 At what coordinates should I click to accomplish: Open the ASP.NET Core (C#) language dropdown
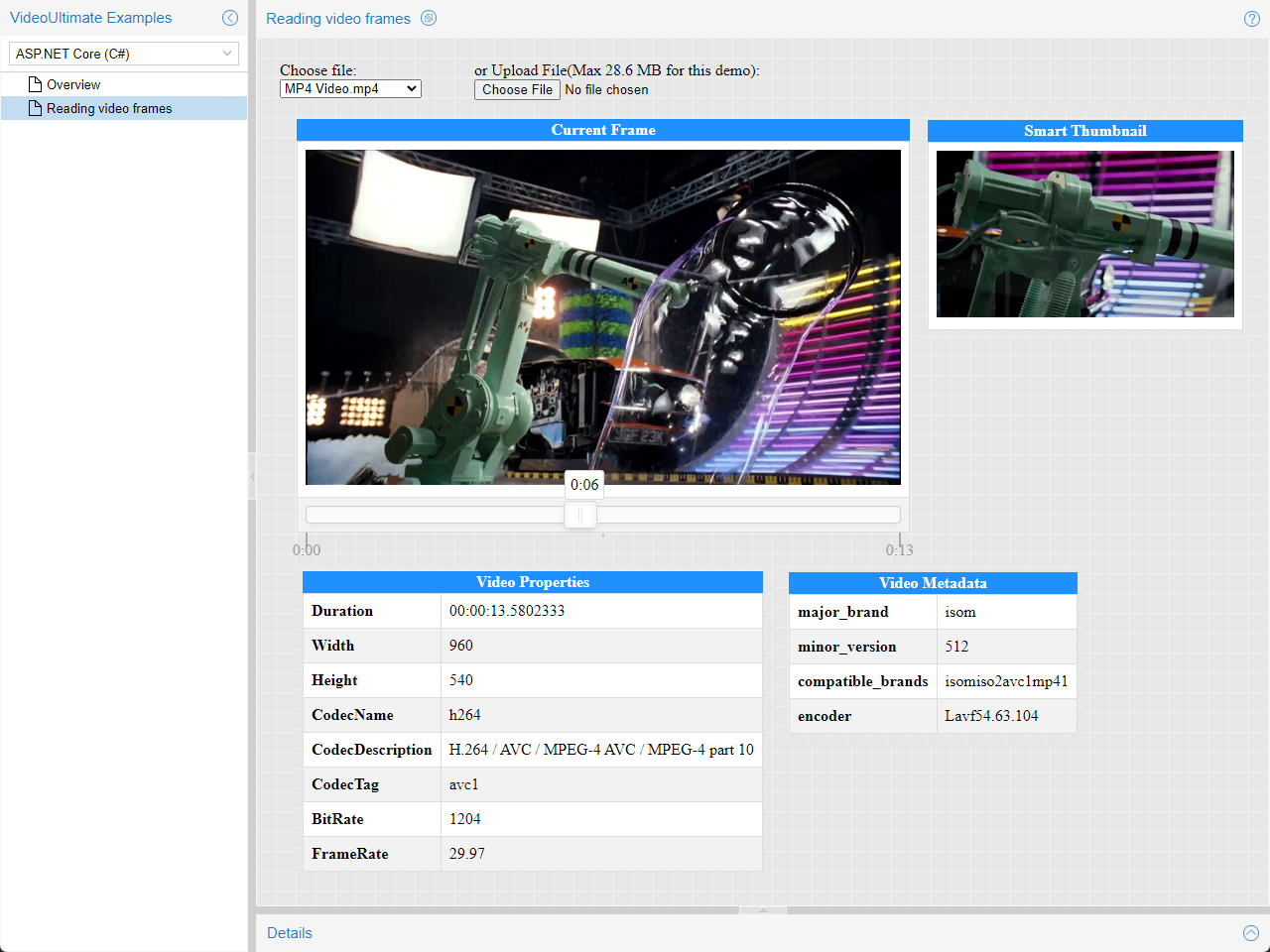click(123, 54)
